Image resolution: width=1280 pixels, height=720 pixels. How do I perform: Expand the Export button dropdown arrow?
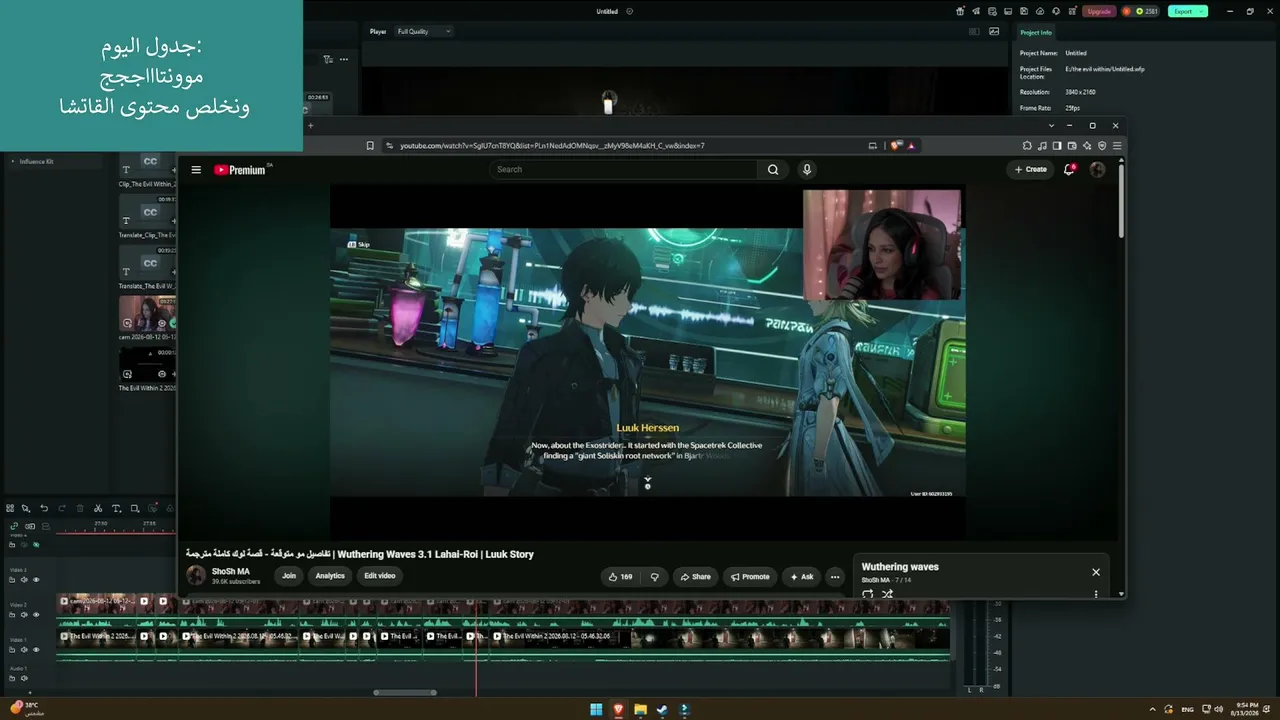pyautogui.click(x=1203, y=11)
